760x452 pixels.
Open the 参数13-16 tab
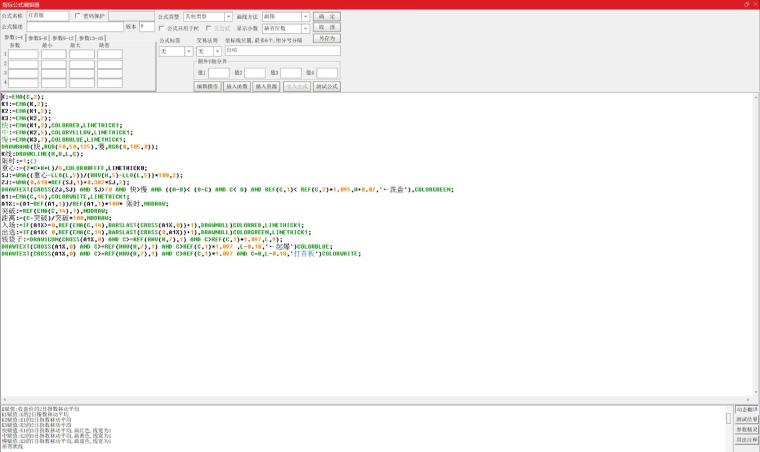(x=92, y=38)
